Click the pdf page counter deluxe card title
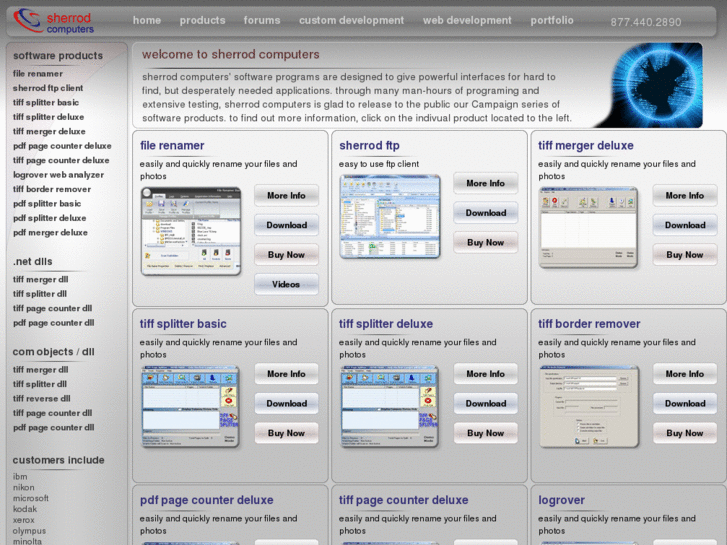 (207, 500)
